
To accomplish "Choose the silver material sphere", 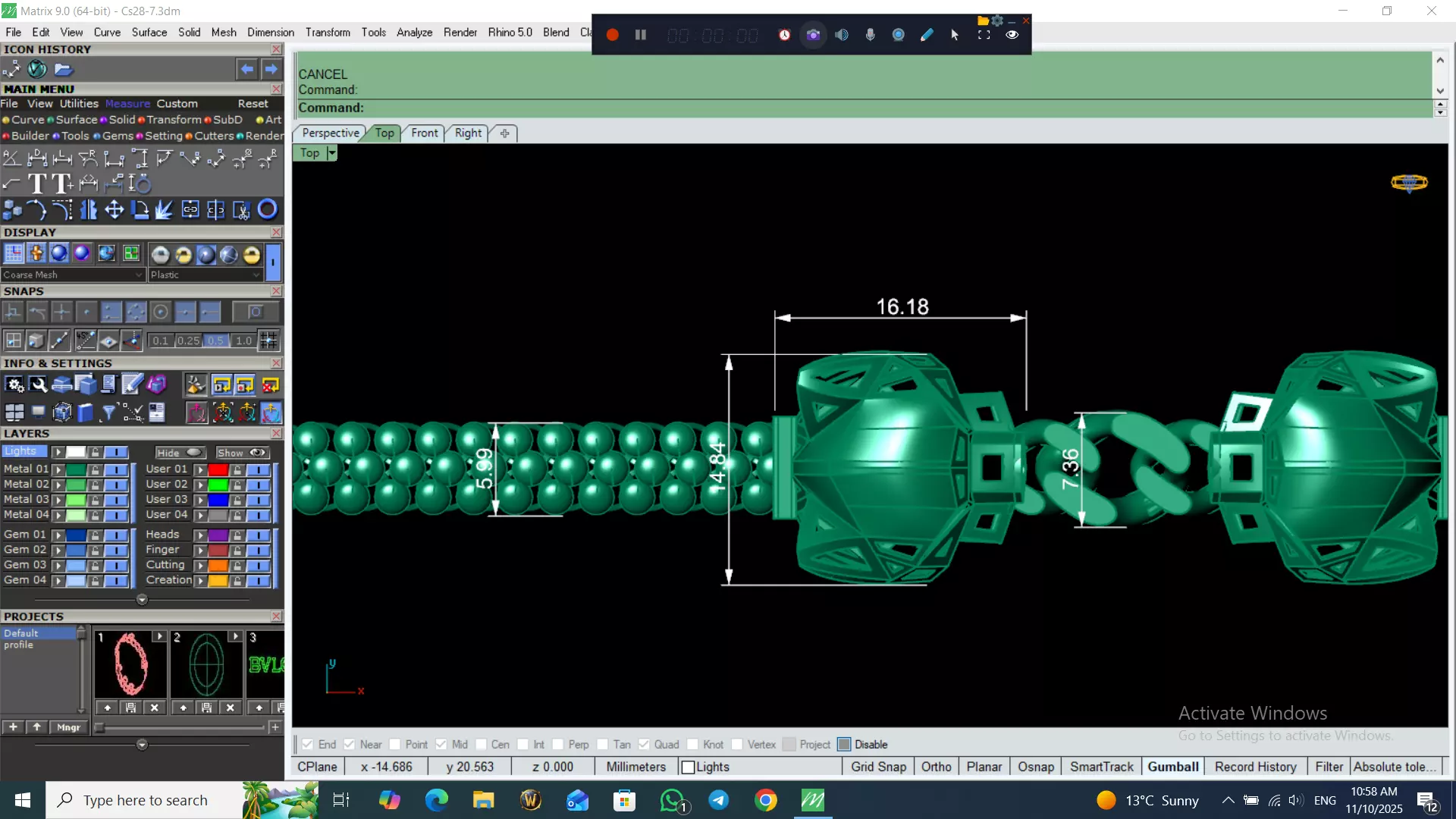I will (160, 255).
